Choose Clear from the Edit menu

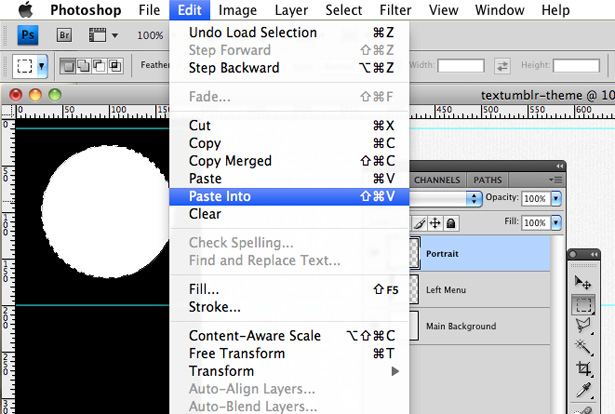289,214
